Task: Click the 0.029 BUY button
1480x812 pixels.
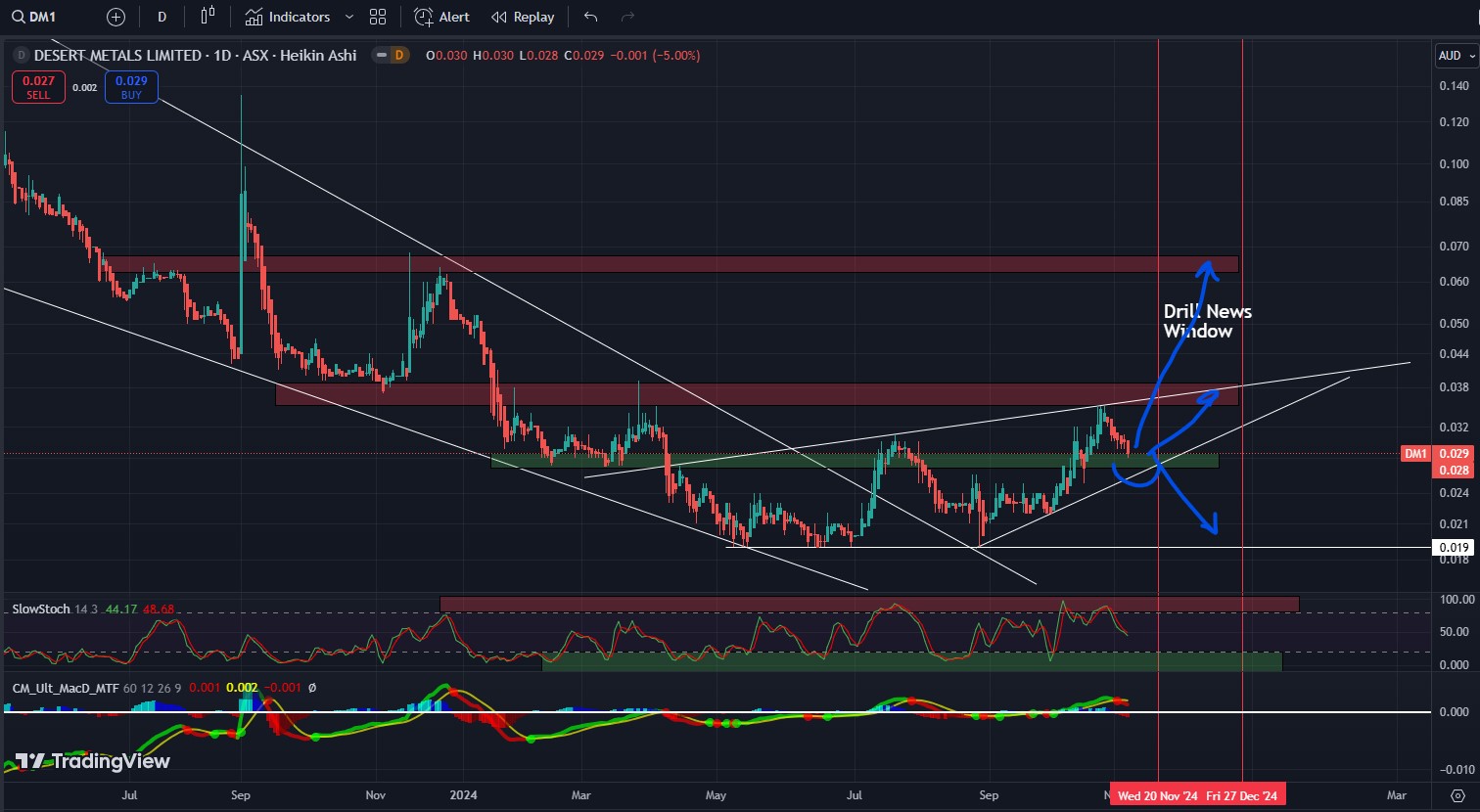Action: coord(131,87)
